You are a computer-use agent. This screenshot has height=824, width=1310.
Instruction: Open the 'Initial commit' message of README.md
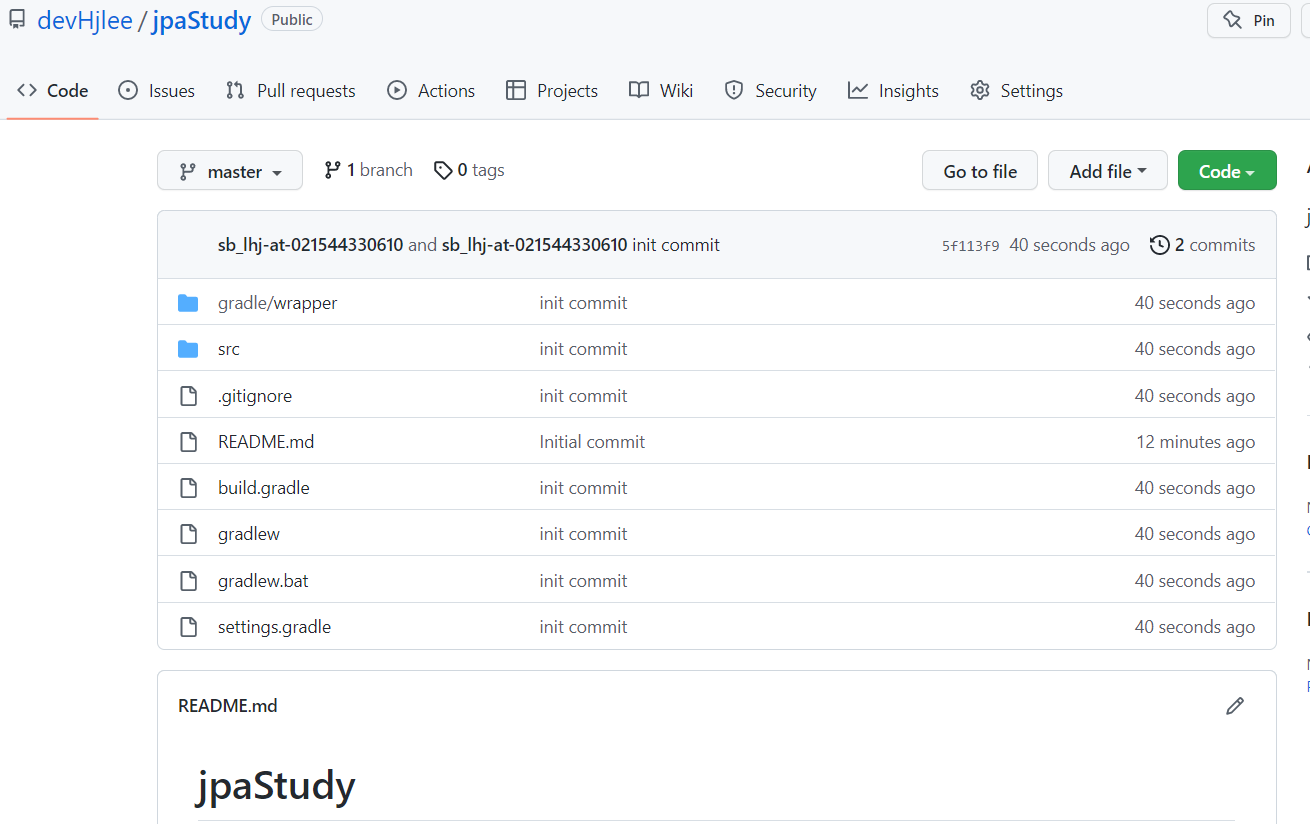tap(592, 442)
